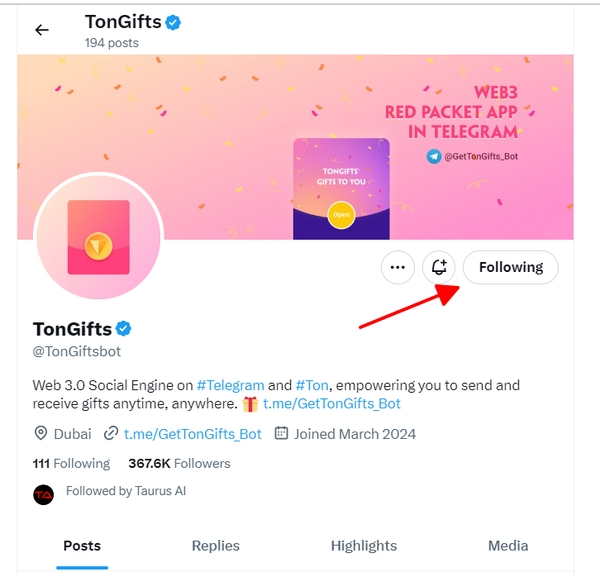
Task: Click the website link icon
Action: [x=111, y=434]
